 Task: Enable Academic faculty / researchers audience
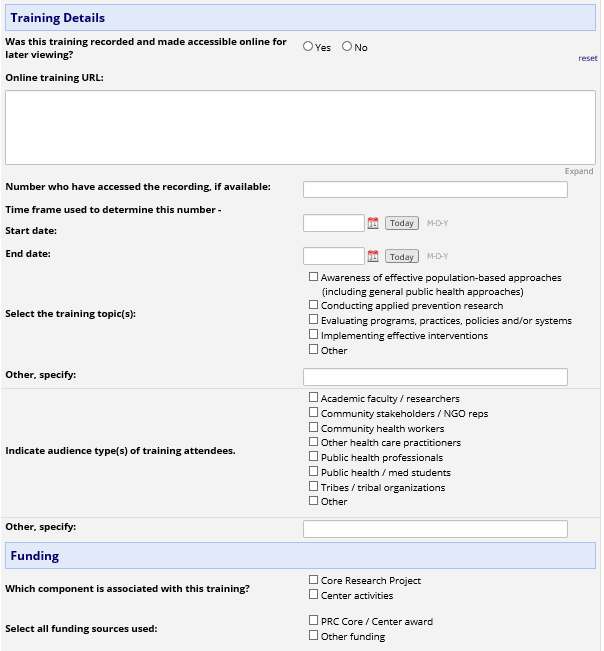coord(314,398)
